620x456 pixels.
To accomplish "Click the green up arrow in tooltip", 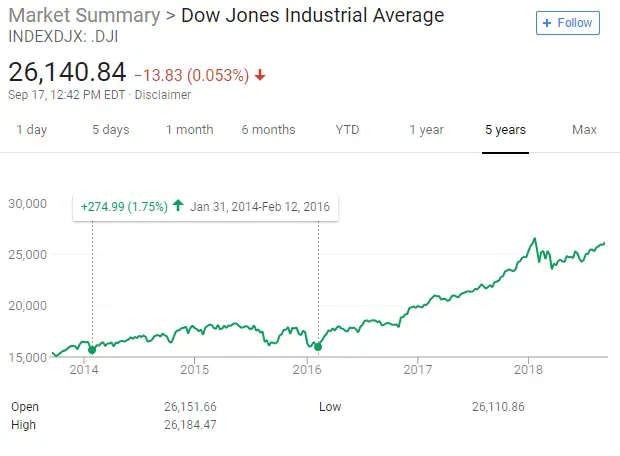I will coord(178,206).
